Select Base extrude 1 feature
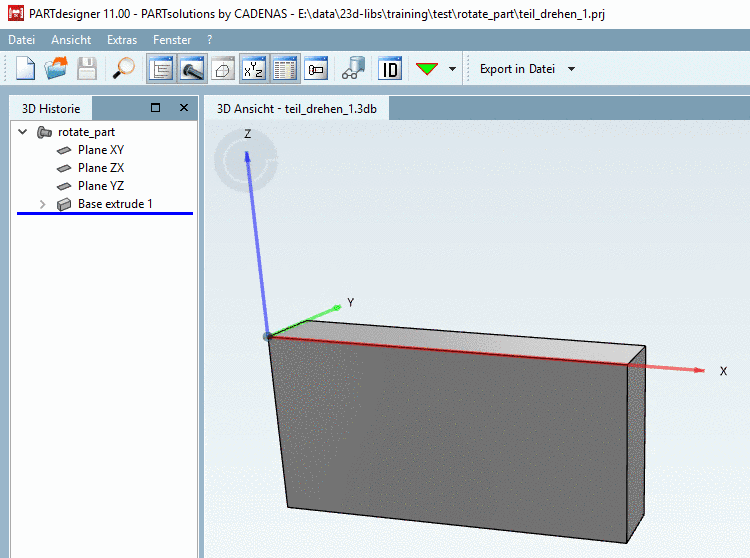Image resolution: width=750 pixels, height=558 pixels. pos(115,204)
